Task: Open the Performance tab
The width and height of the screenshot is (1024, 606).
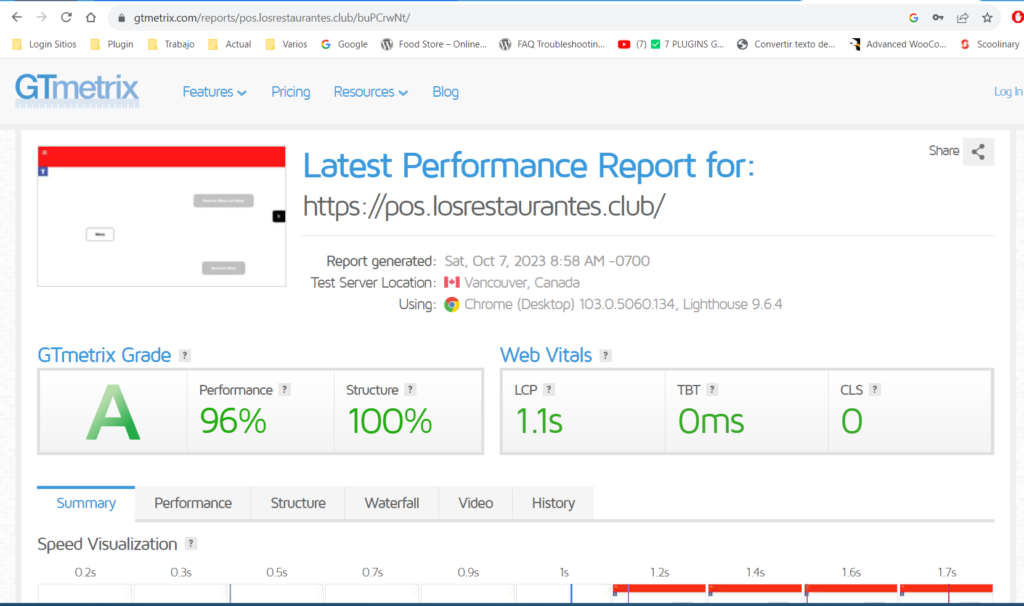Action: click(x=193, y=503)
